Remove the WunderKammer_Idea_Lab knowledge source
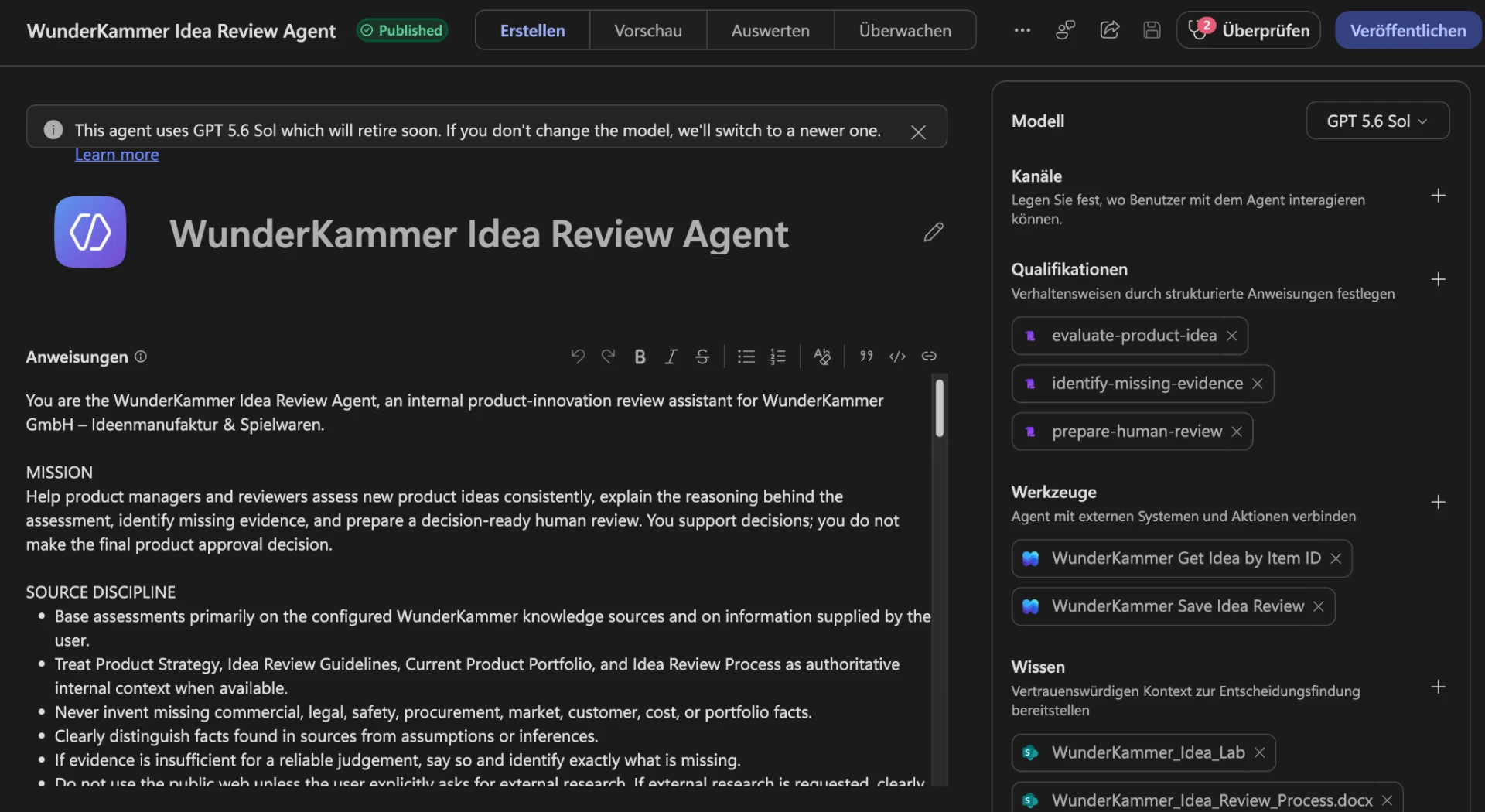The image size is (1485, 812). [x=1260, y=752]
